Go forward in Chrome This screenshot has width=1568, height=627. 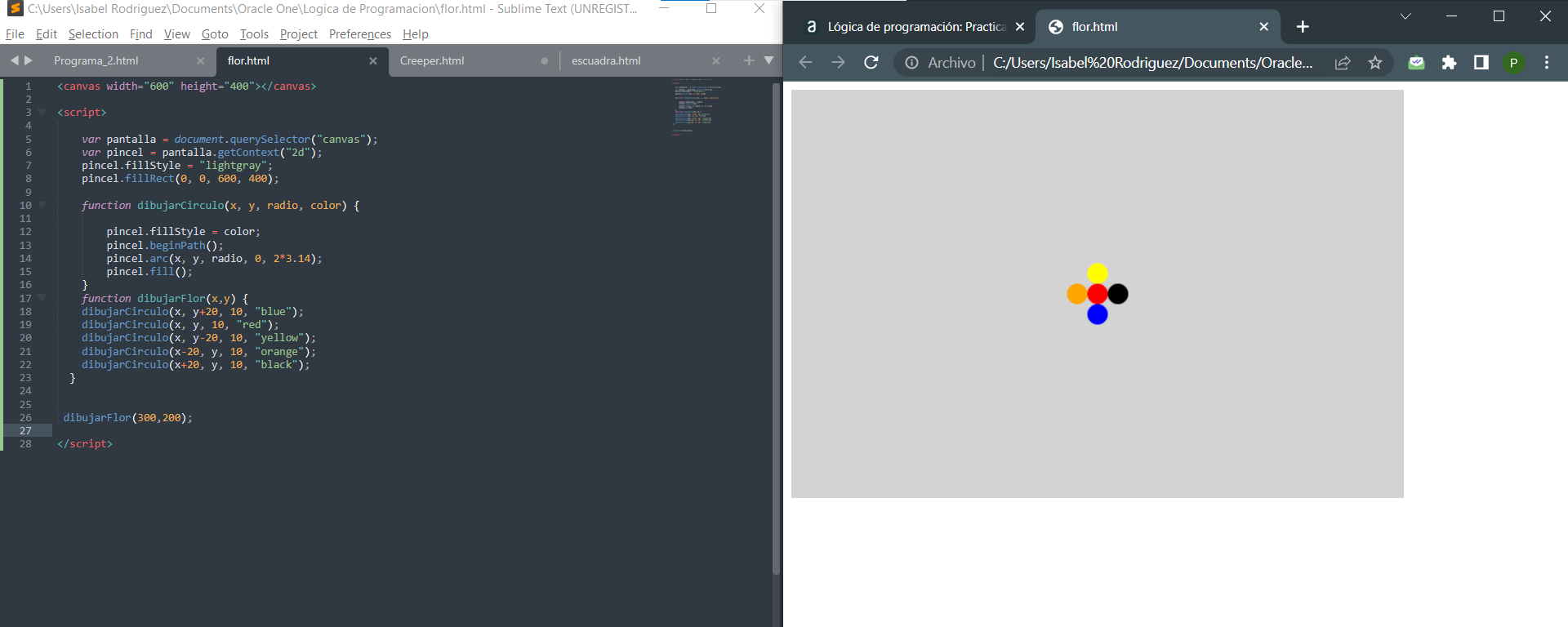tap(838, 62)
